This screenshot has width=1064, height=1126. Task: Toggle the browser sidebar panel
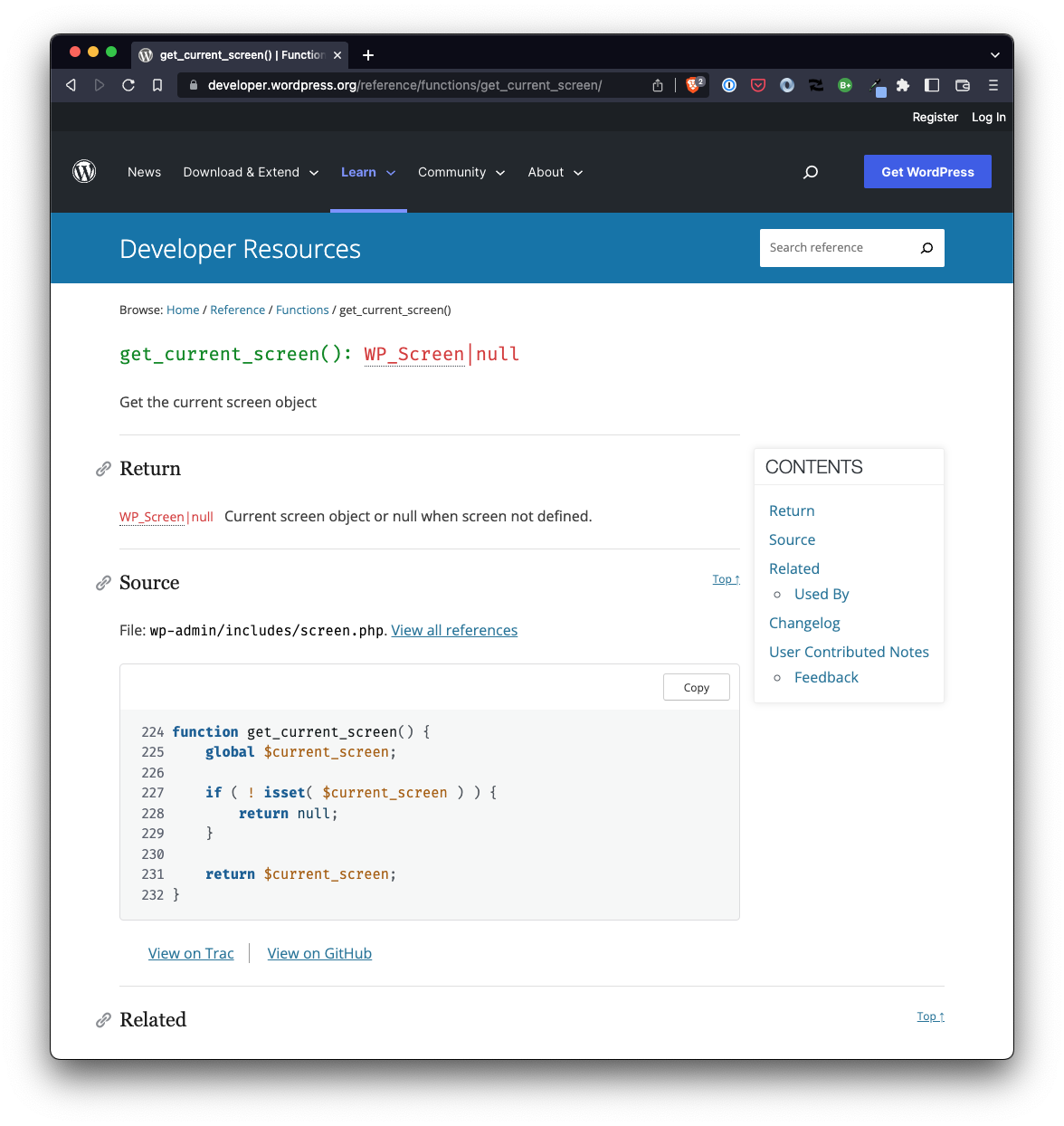(932, 85)
